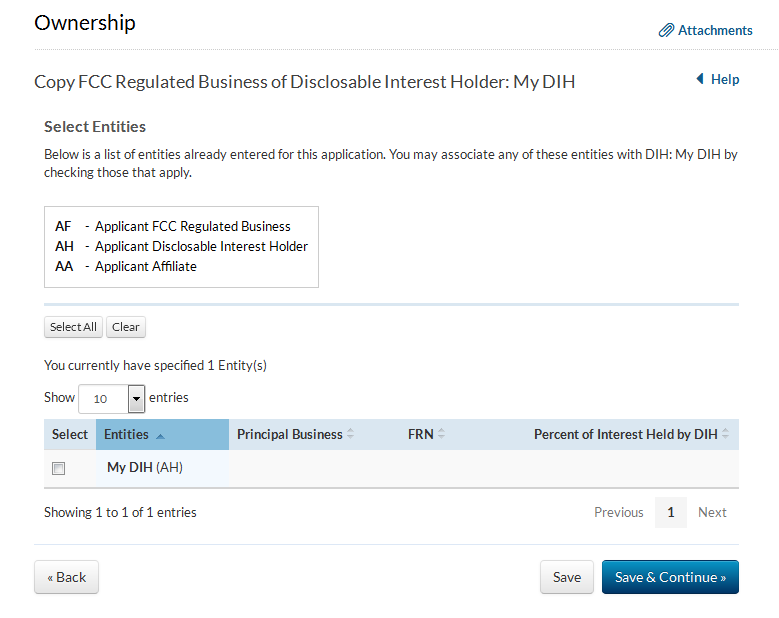Open the Help link
The height and width of the screenshot is (618, 779).
[x=725, y=79]
